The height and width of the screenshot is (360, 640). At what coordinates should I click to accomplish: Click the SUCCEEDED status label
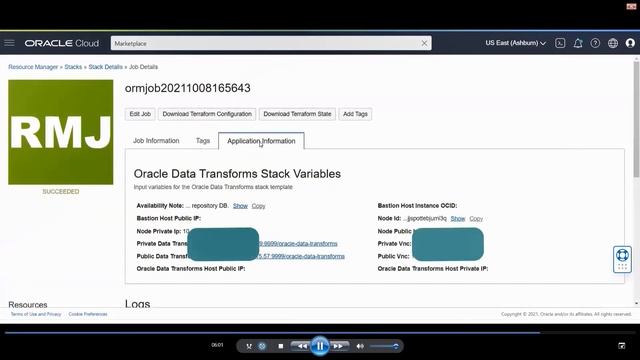pyautogui.click(x=61, y=191)
